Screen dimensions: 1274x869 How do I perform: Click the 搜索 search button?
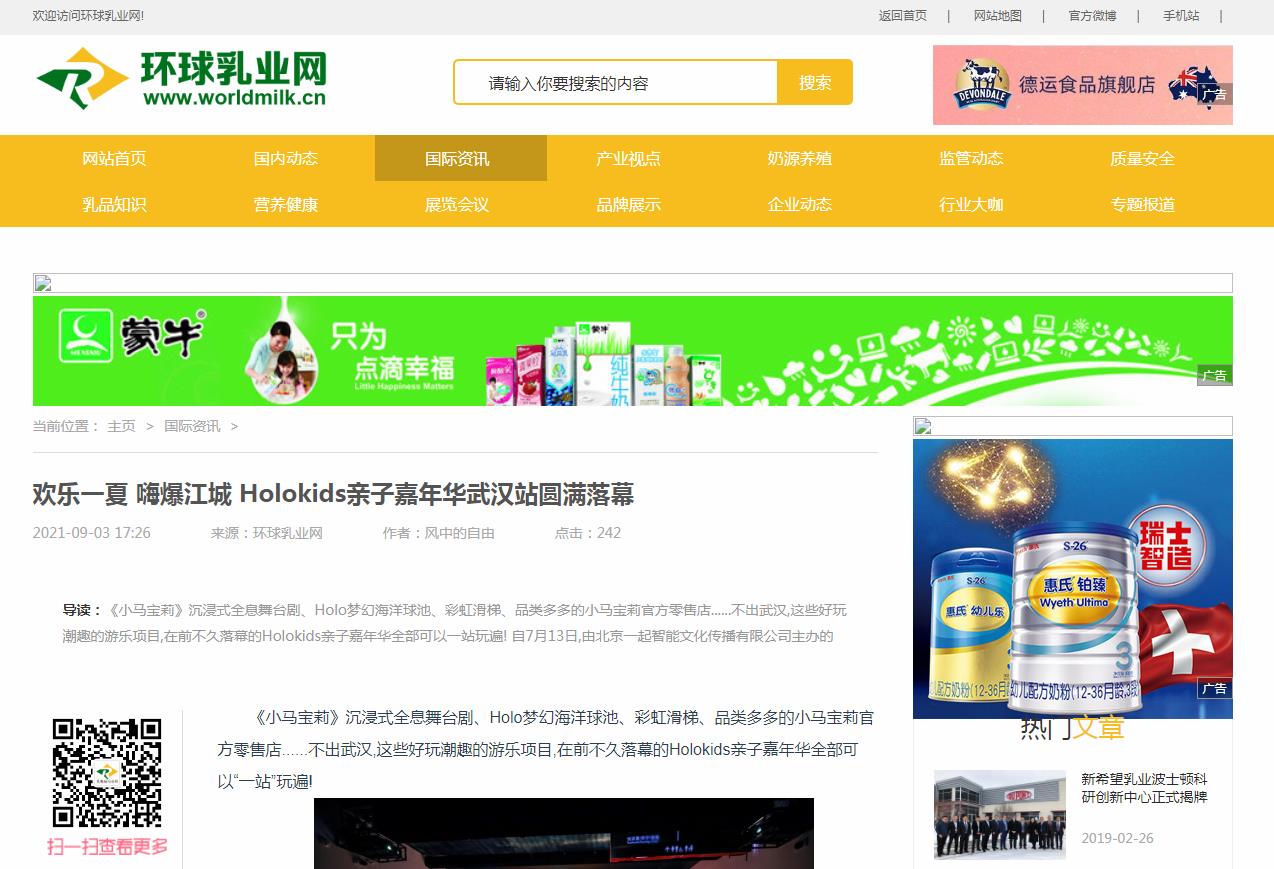point(815,82)
